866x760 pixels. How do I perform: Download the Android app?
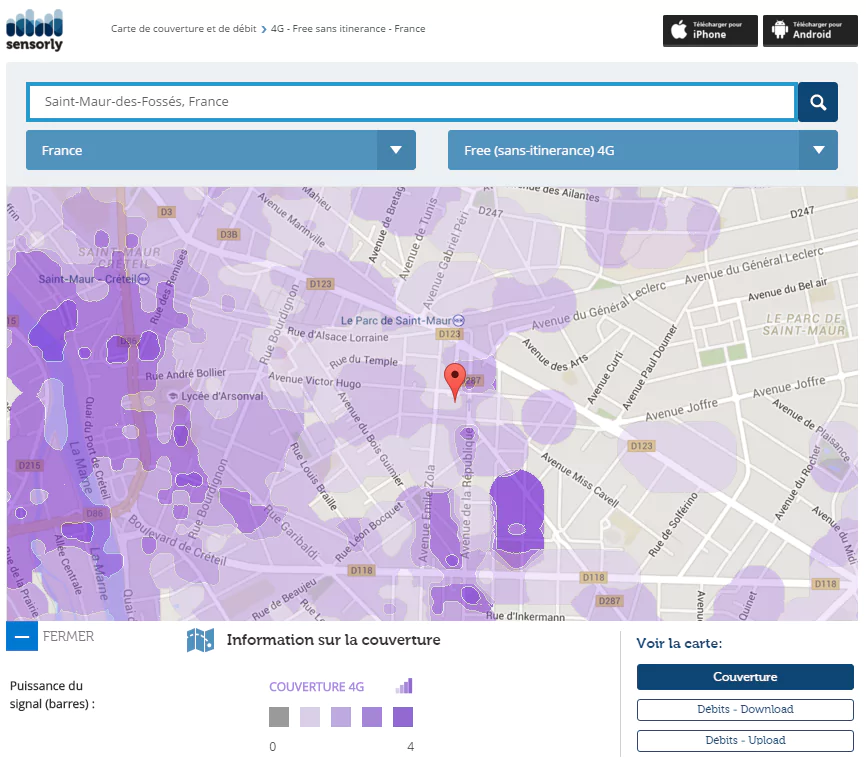point(810,30)
